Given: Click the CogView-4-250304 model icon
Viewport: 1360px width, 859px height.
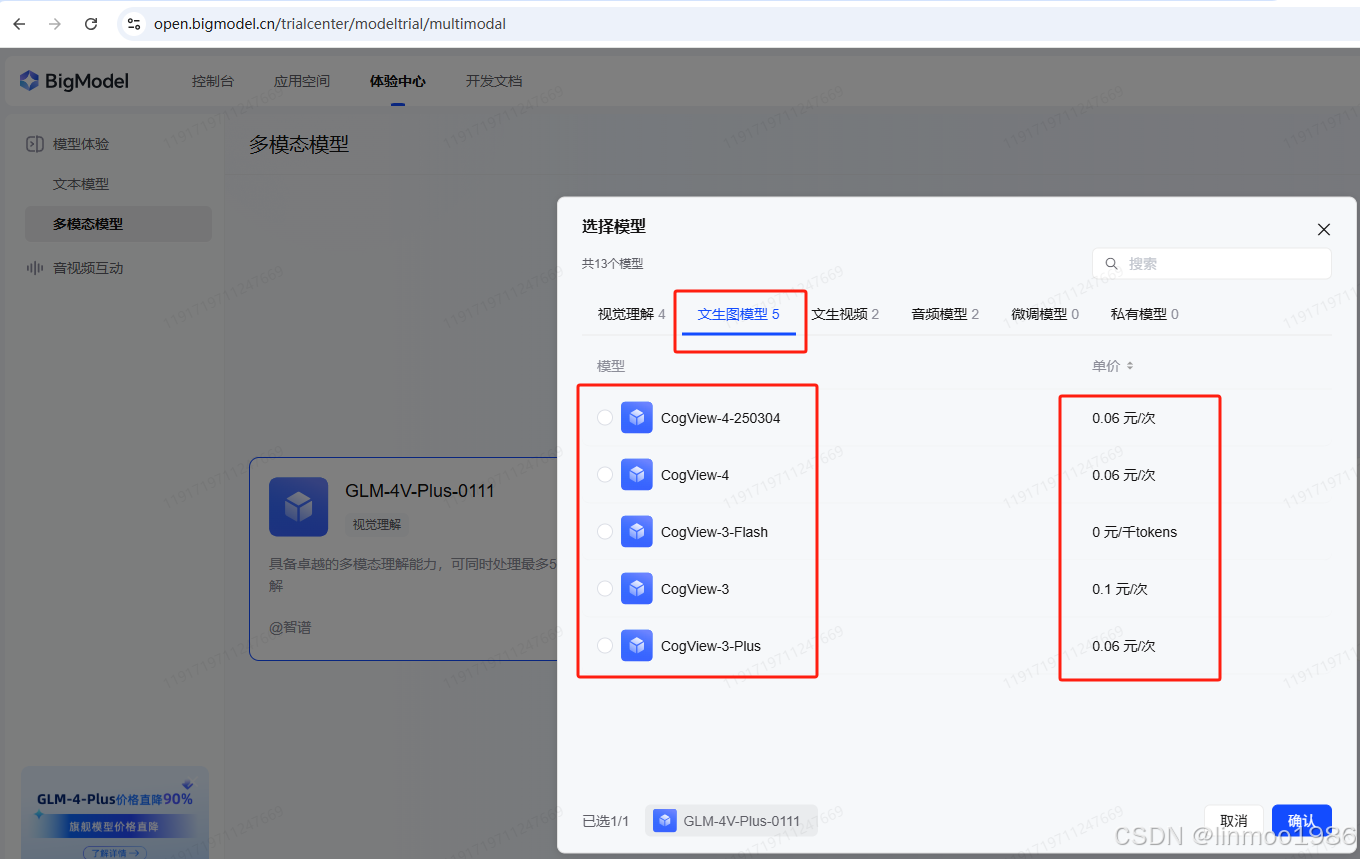Looking at the screenshot, I should coord(637,418).
